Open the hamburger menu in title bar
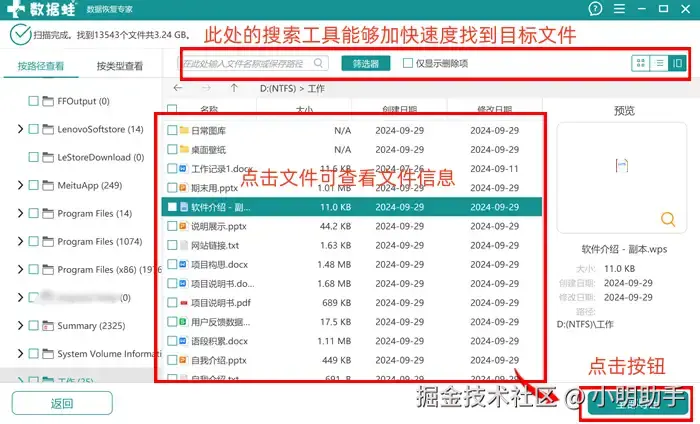Image resolution: width=700 pixels, height=424 pixels. click(619, 8)
